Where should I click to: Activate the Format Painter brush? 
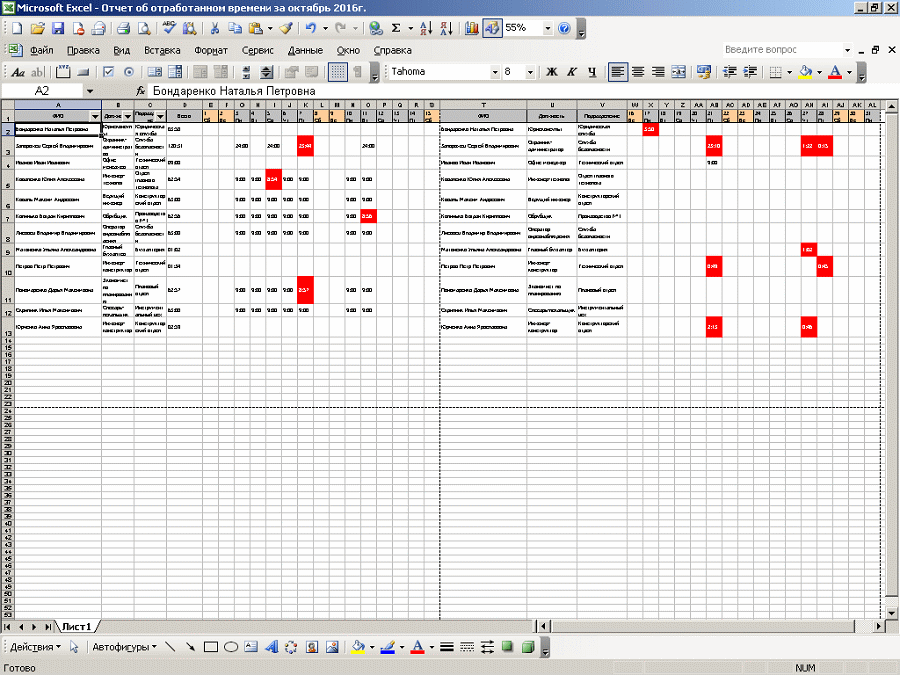click(x=286, y=28)
